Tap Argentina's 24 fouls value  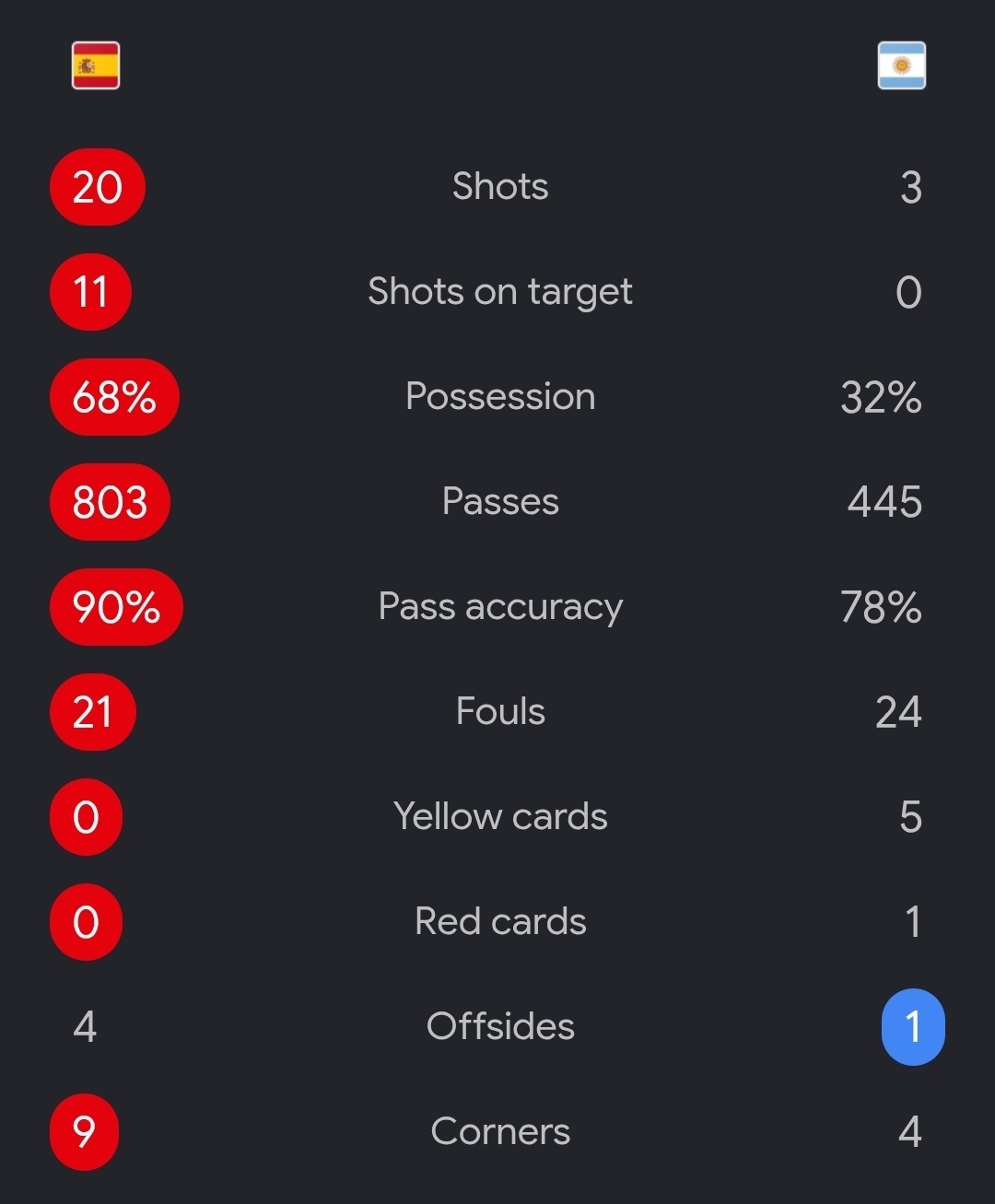click(898, 712)
